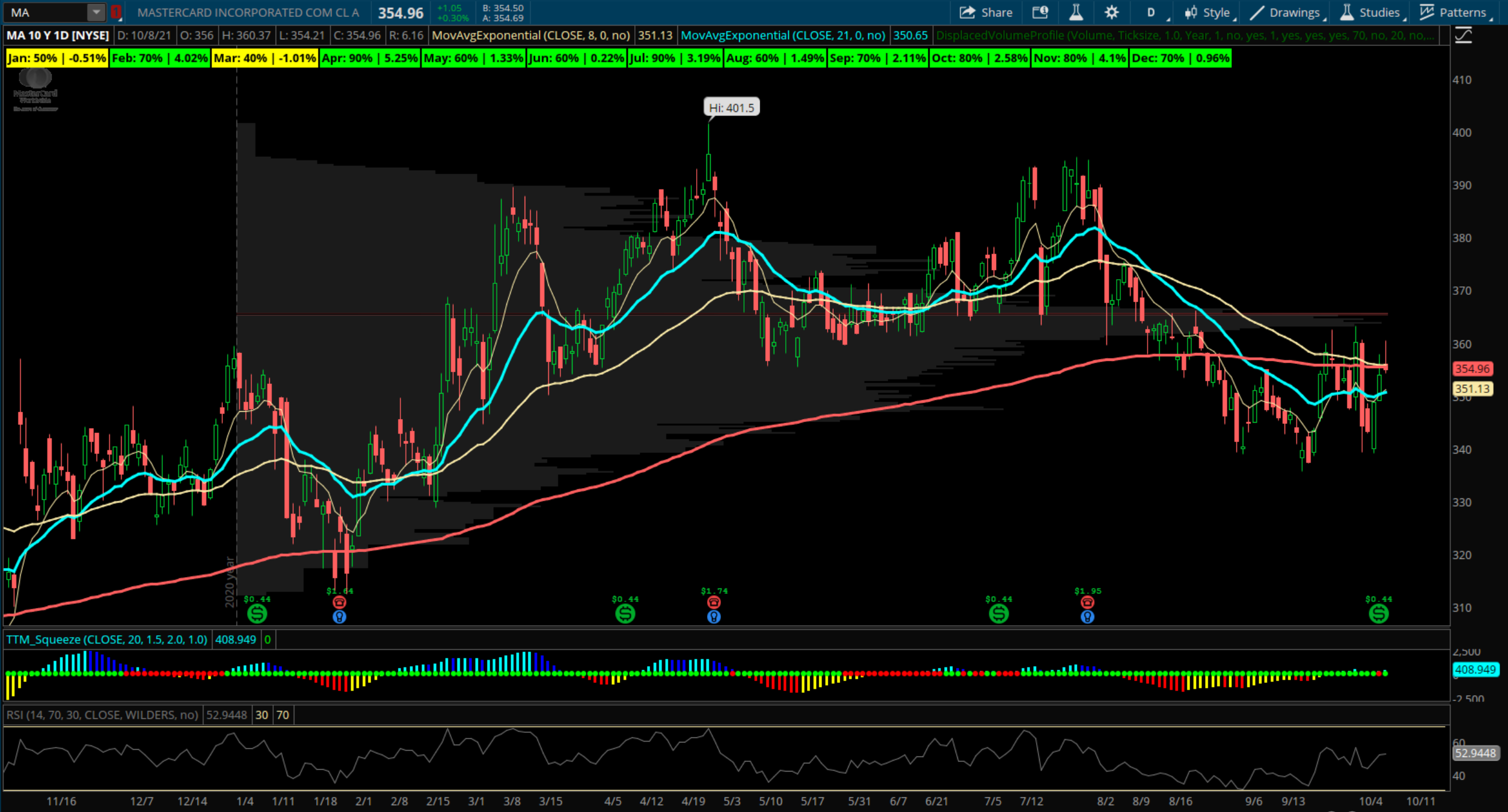Click the B: 354.50 bid quote
Viewport: 1508px width, 812px height.
pos(503,8)
